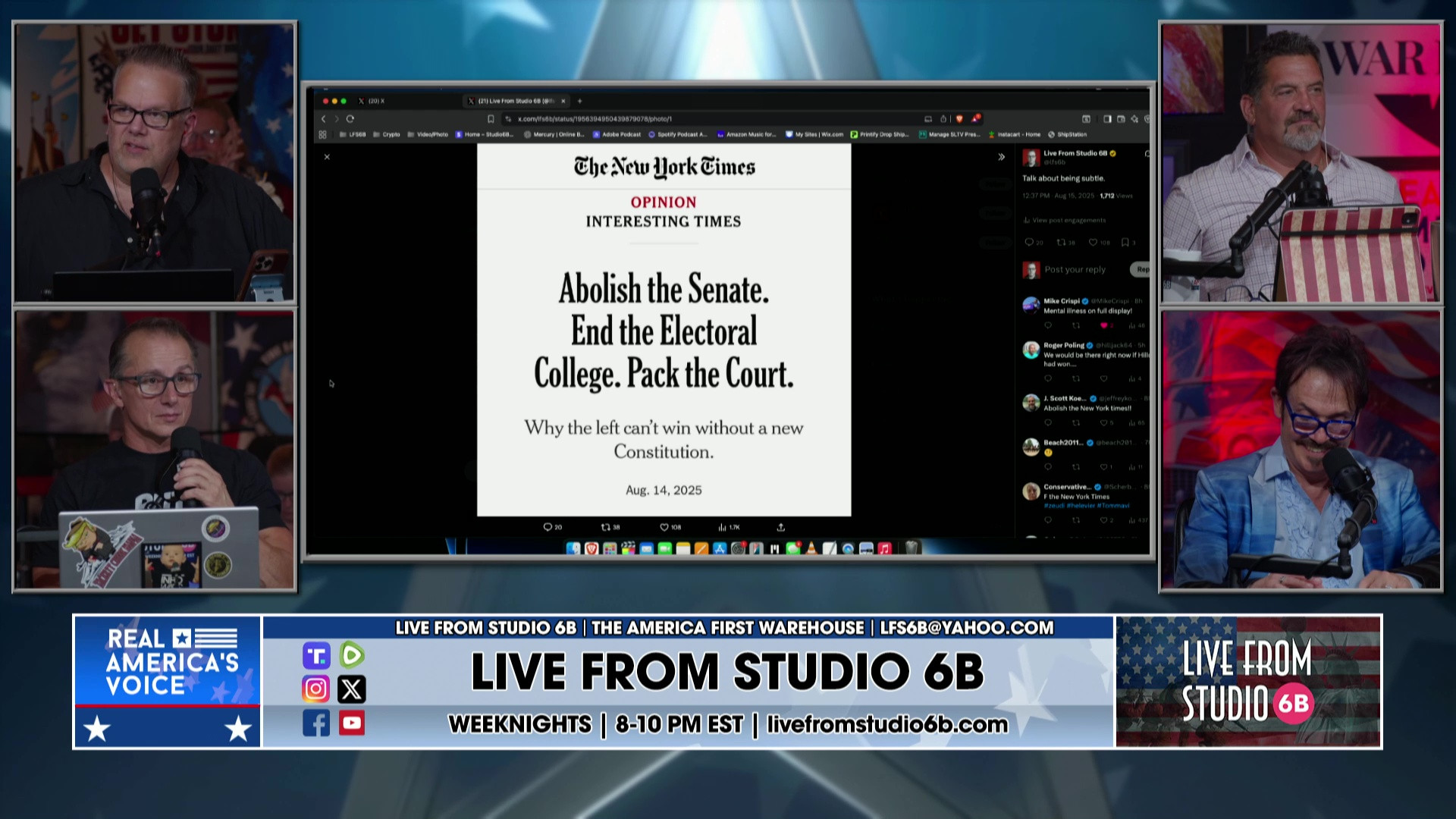Open the Brave Rewards triangle icon
The width and height of the screenshot is (1456, 819).
975,119
